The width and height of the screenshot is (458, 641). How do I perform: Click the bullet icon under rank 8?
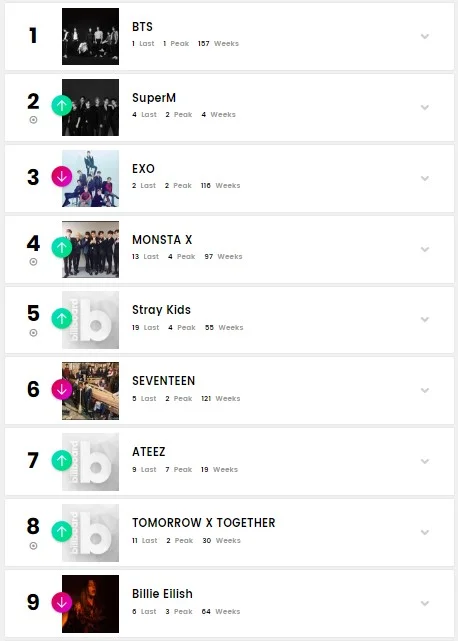[x=34, y=546]
